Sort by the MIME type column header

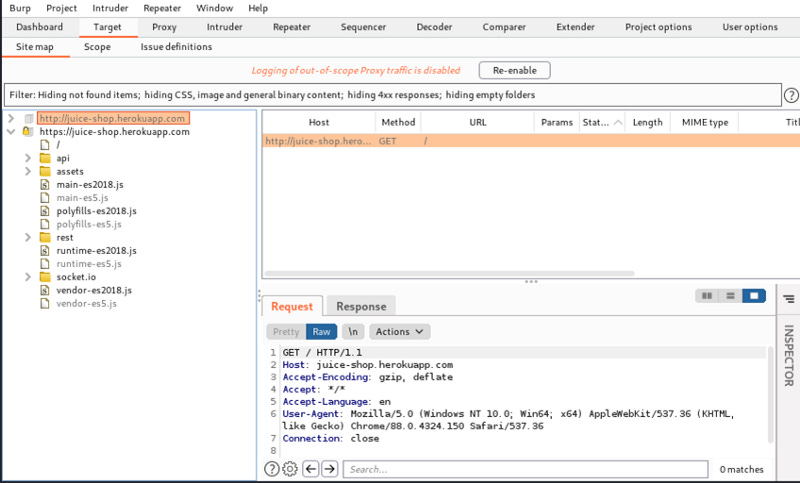coord(705,122)
